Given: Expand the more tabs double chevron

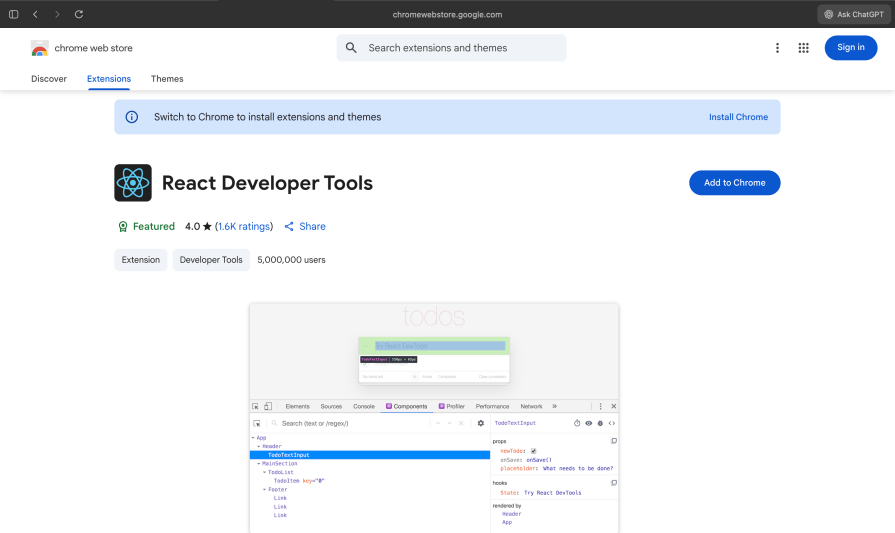Looking at the screenshot, I should pos(554,406).
